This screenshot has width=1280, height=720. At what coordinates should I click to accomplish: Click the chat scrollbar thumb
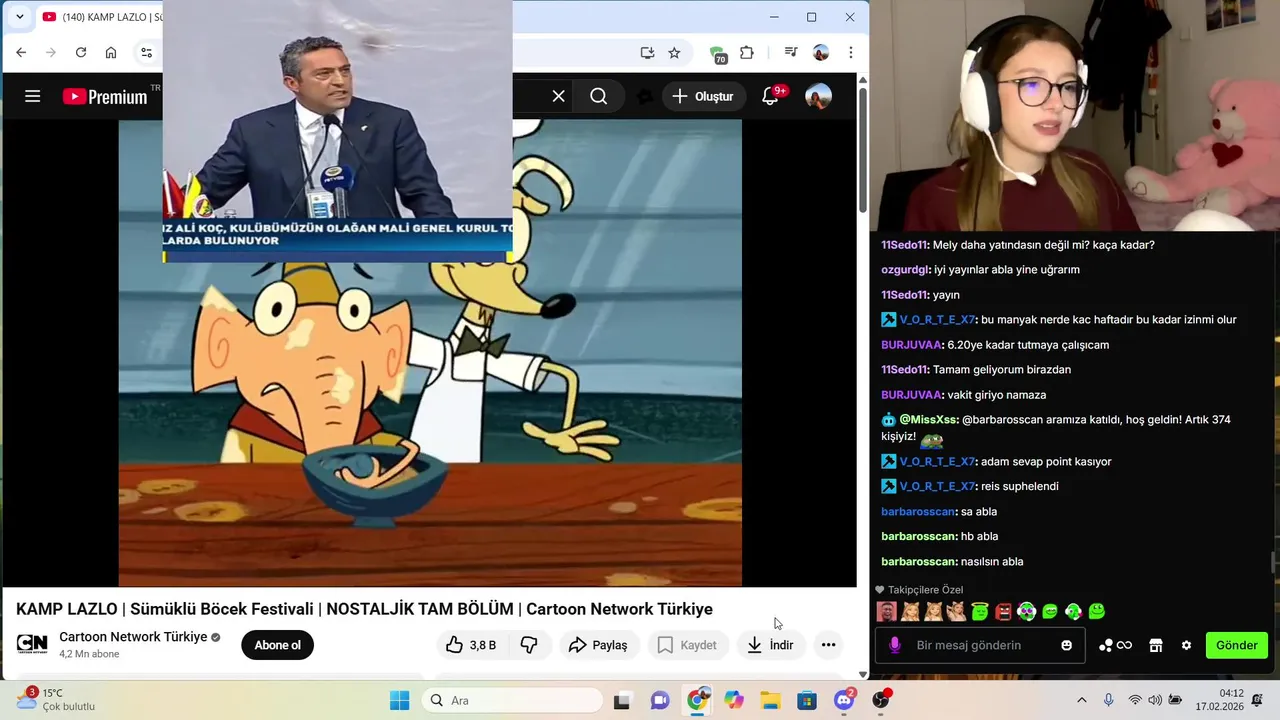point(1274,562)
